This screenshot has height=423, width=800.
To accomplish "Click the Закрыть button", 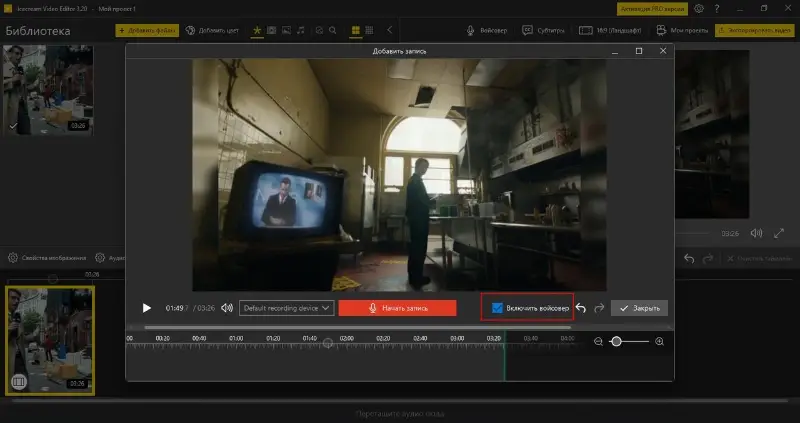I will pos(639,308).
